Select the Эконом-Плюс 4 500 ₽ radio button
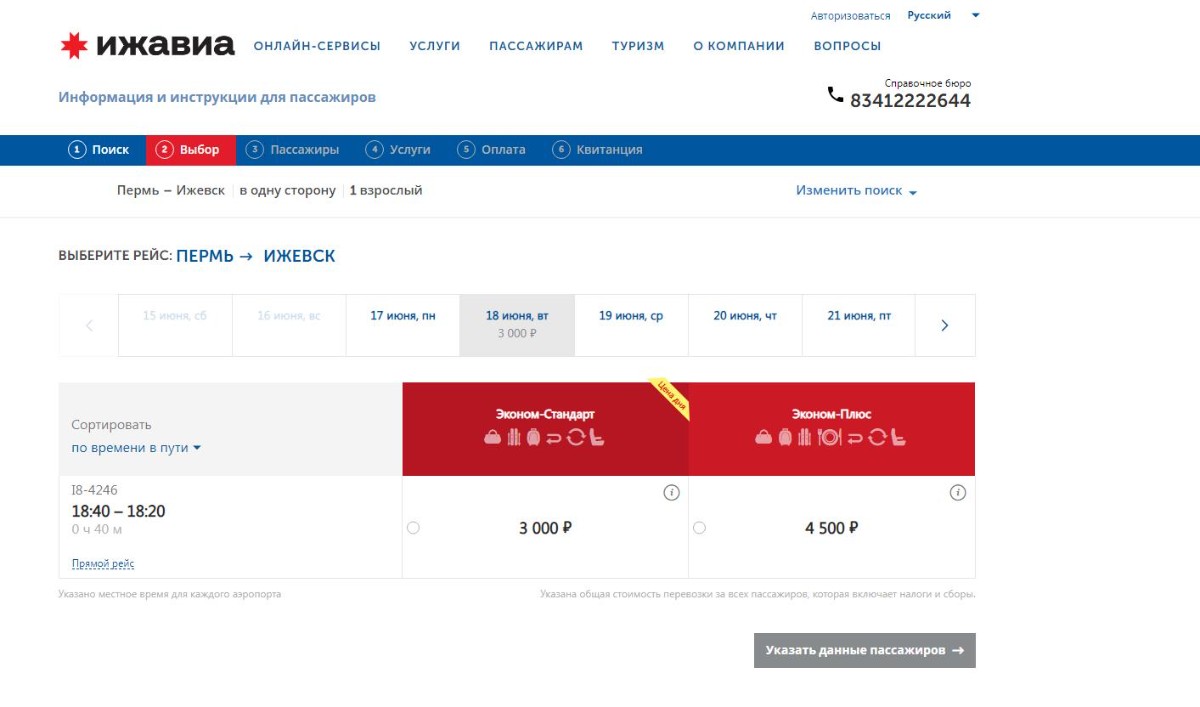Viewport: 1200px width, 707px height. click(x=699, y=528)
